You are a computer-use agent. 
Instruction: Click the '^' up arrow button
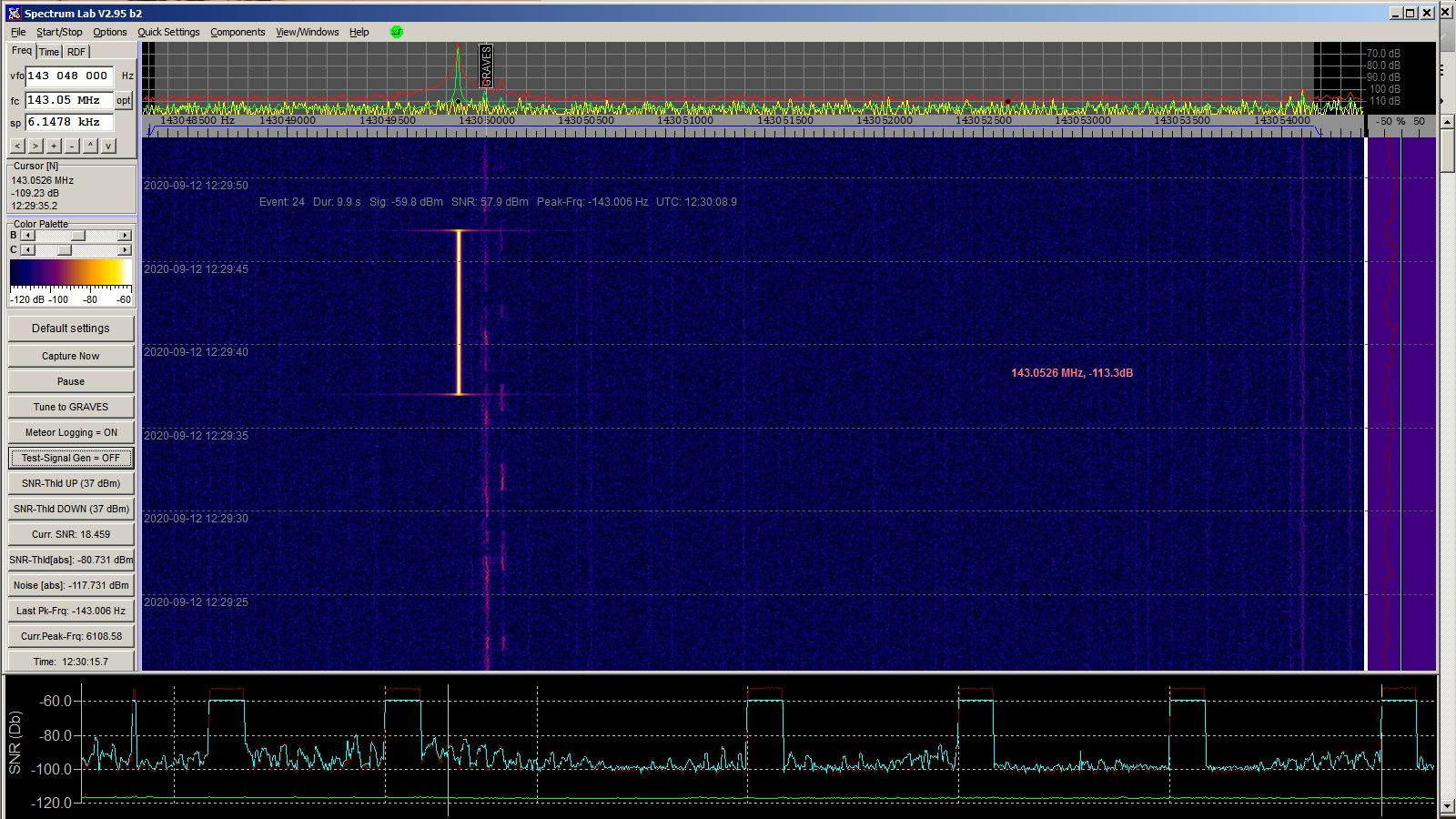(90, 146)
